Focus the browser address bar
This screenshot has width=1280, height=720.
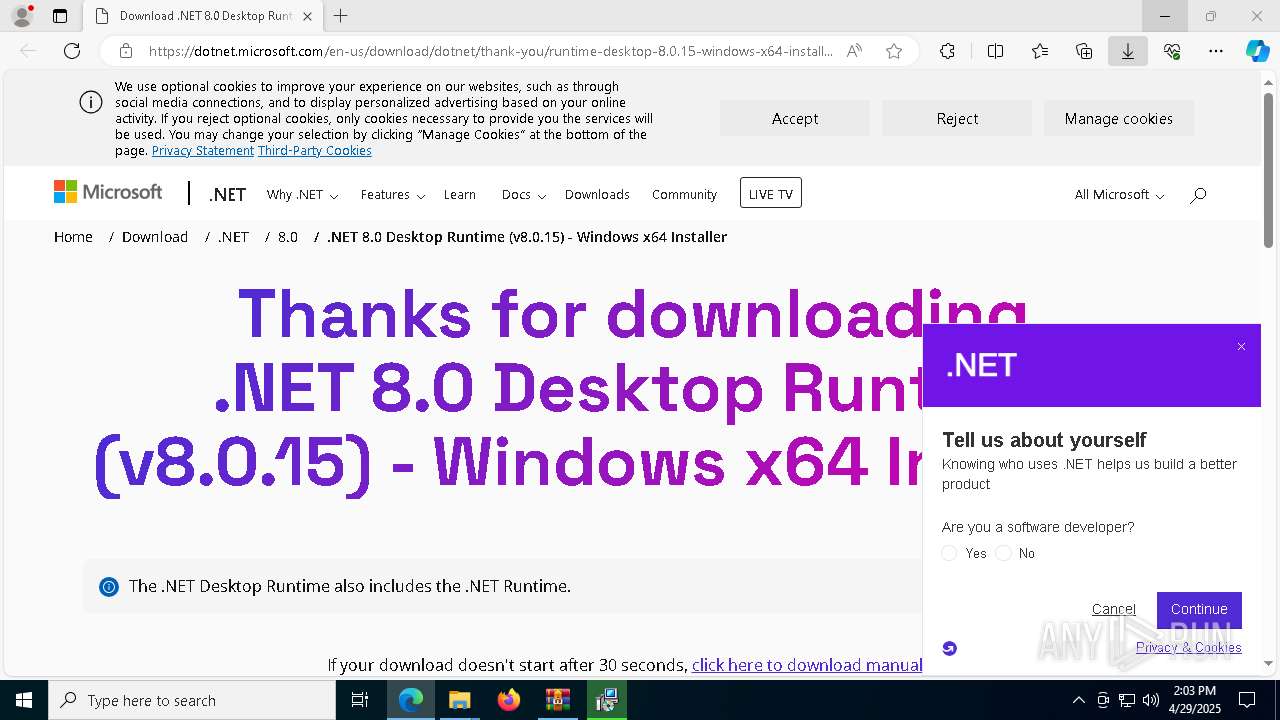coord(490,51)
